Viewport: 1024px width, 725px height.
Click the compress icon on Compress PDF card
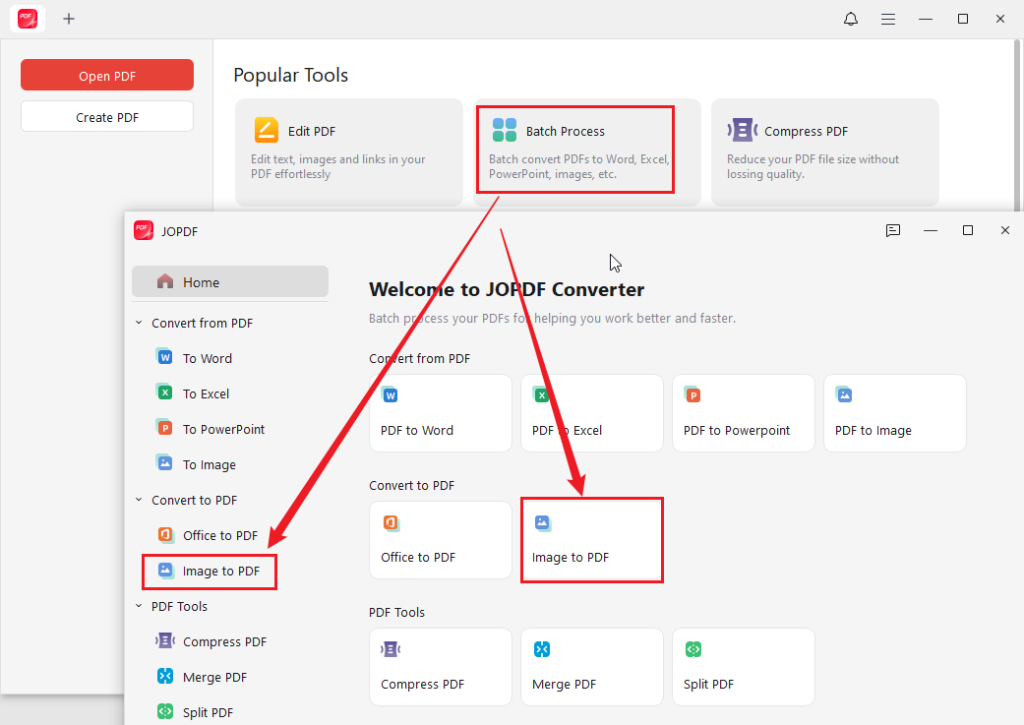coord(390,649)
